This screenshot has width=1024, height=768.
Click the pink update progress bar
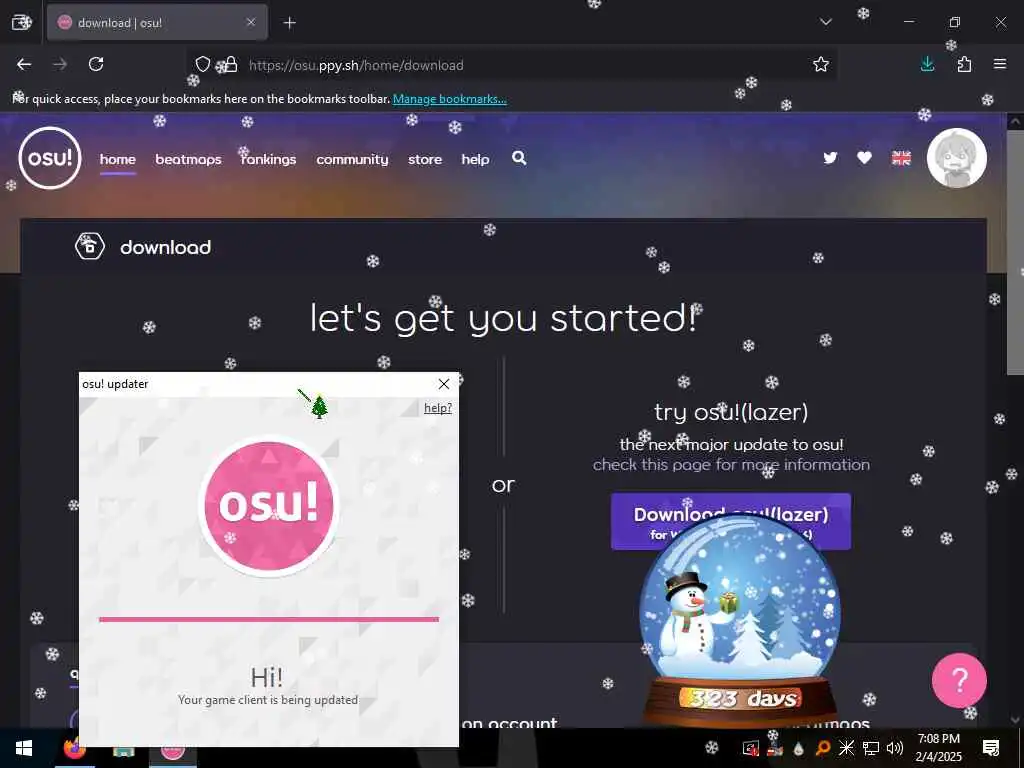(269, 619)
